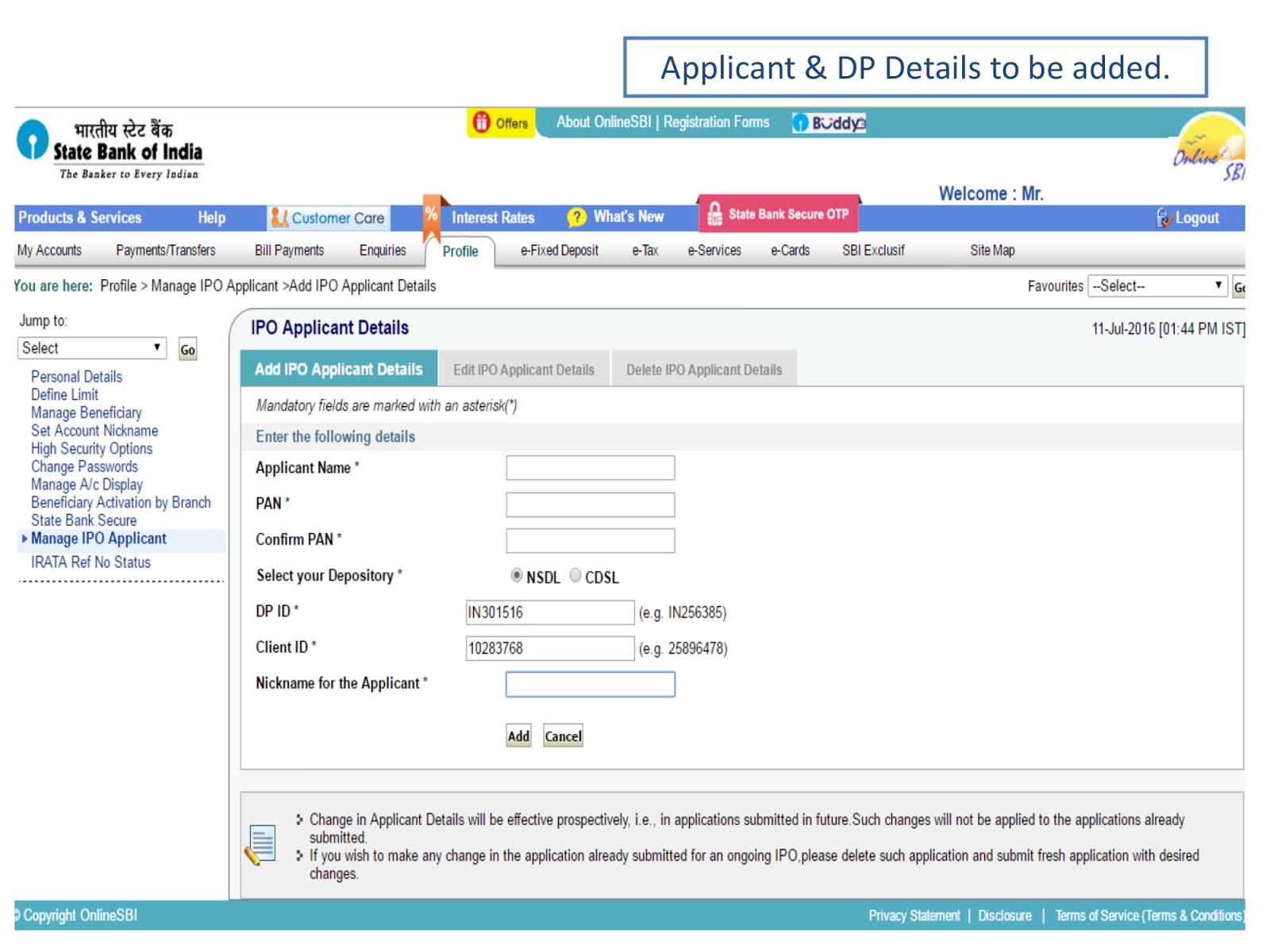Click Go next to Favourites
This screenshot has height=952, width=1270.
coord(1238,287)
